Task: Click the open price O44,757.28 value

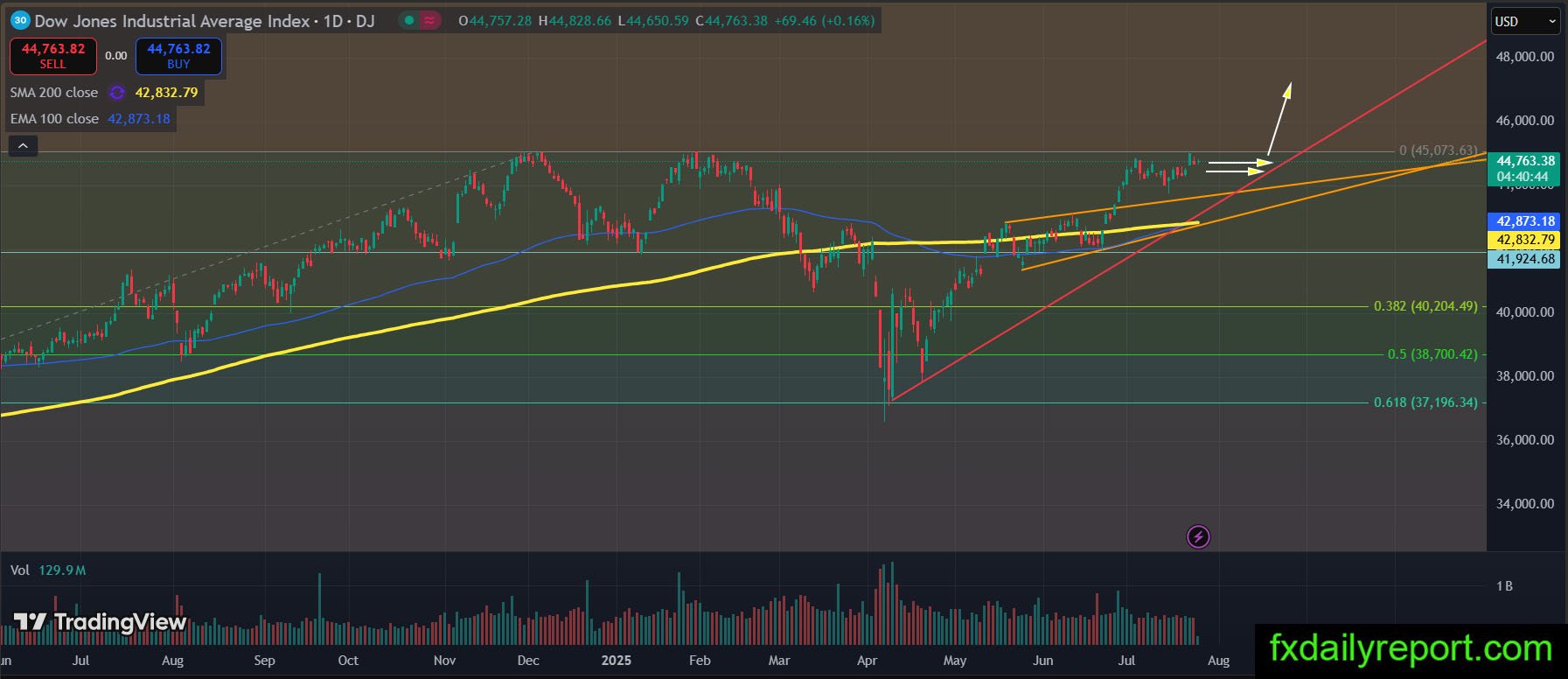Action: click(495, 21)
